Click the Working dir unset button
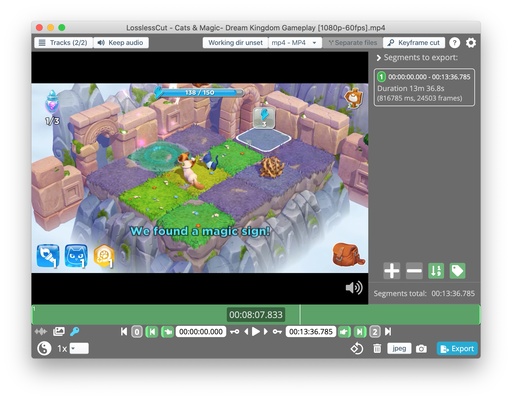512x400 pixels. tap(235, 43)
